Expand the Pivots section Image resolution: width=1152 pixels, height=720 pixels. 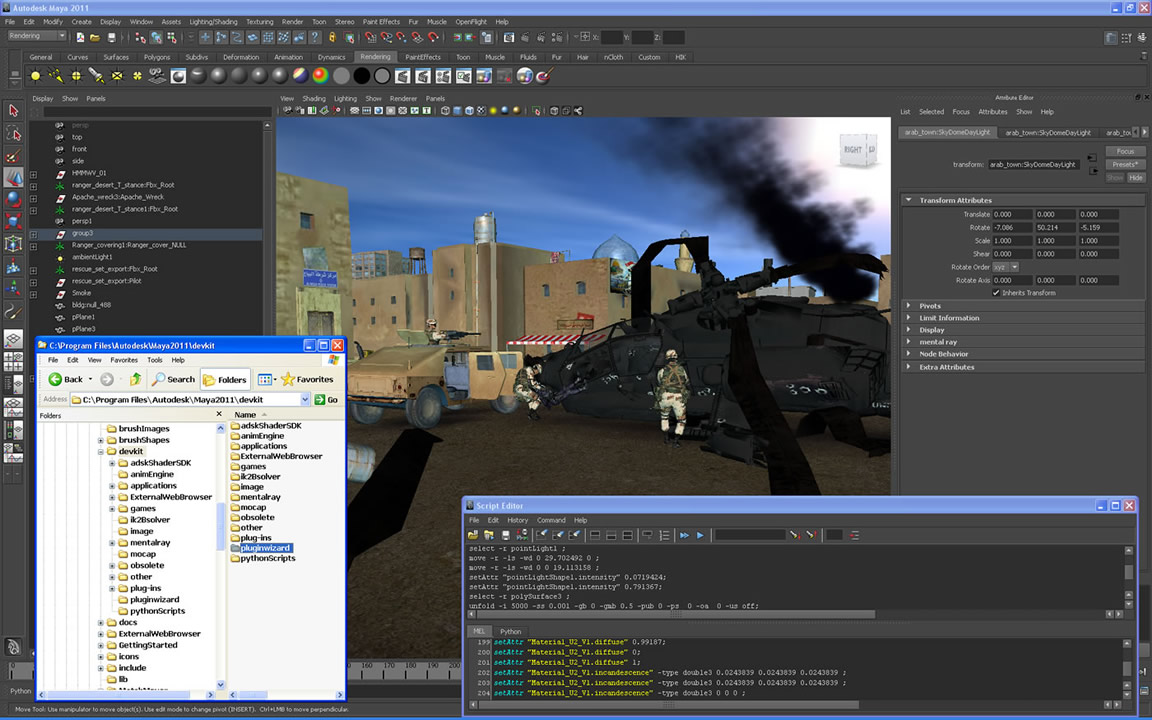coord(908,306)
